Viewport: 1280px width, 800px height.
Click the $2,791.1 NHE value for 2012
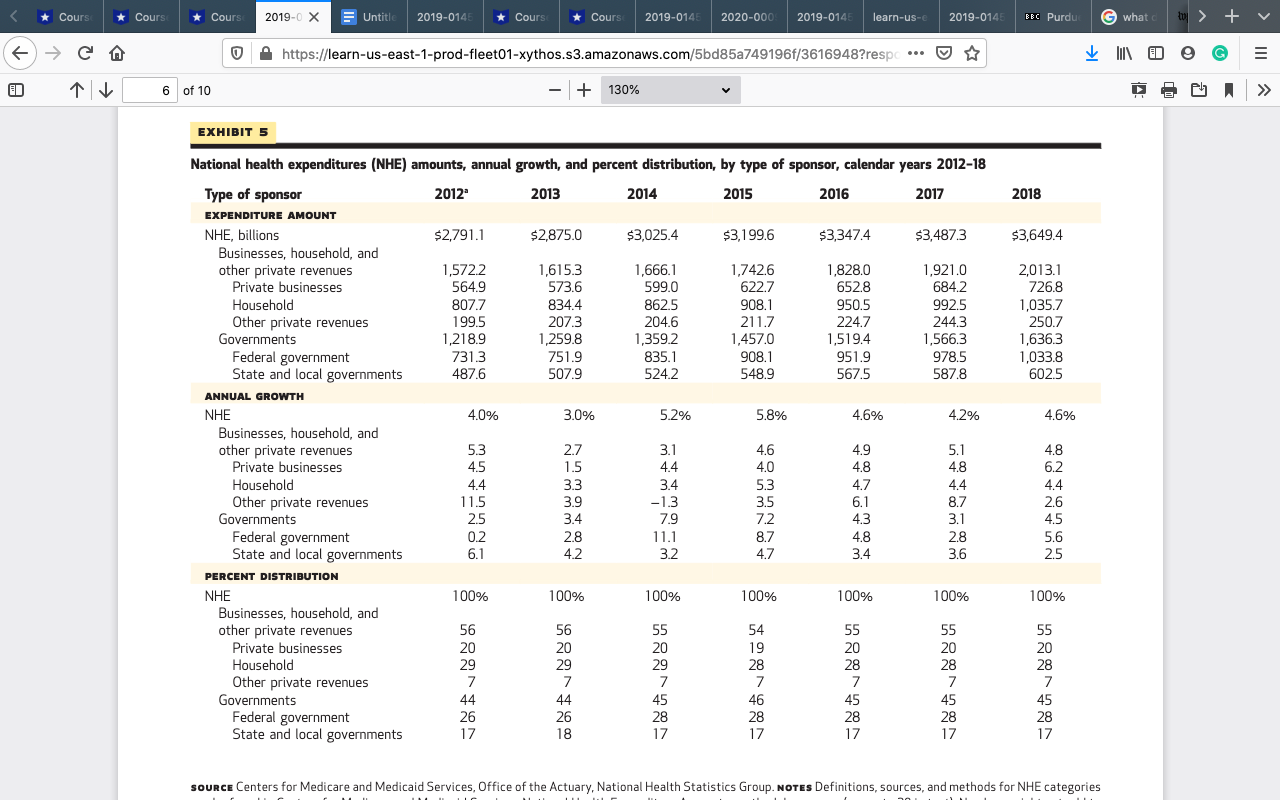[459, 235]
